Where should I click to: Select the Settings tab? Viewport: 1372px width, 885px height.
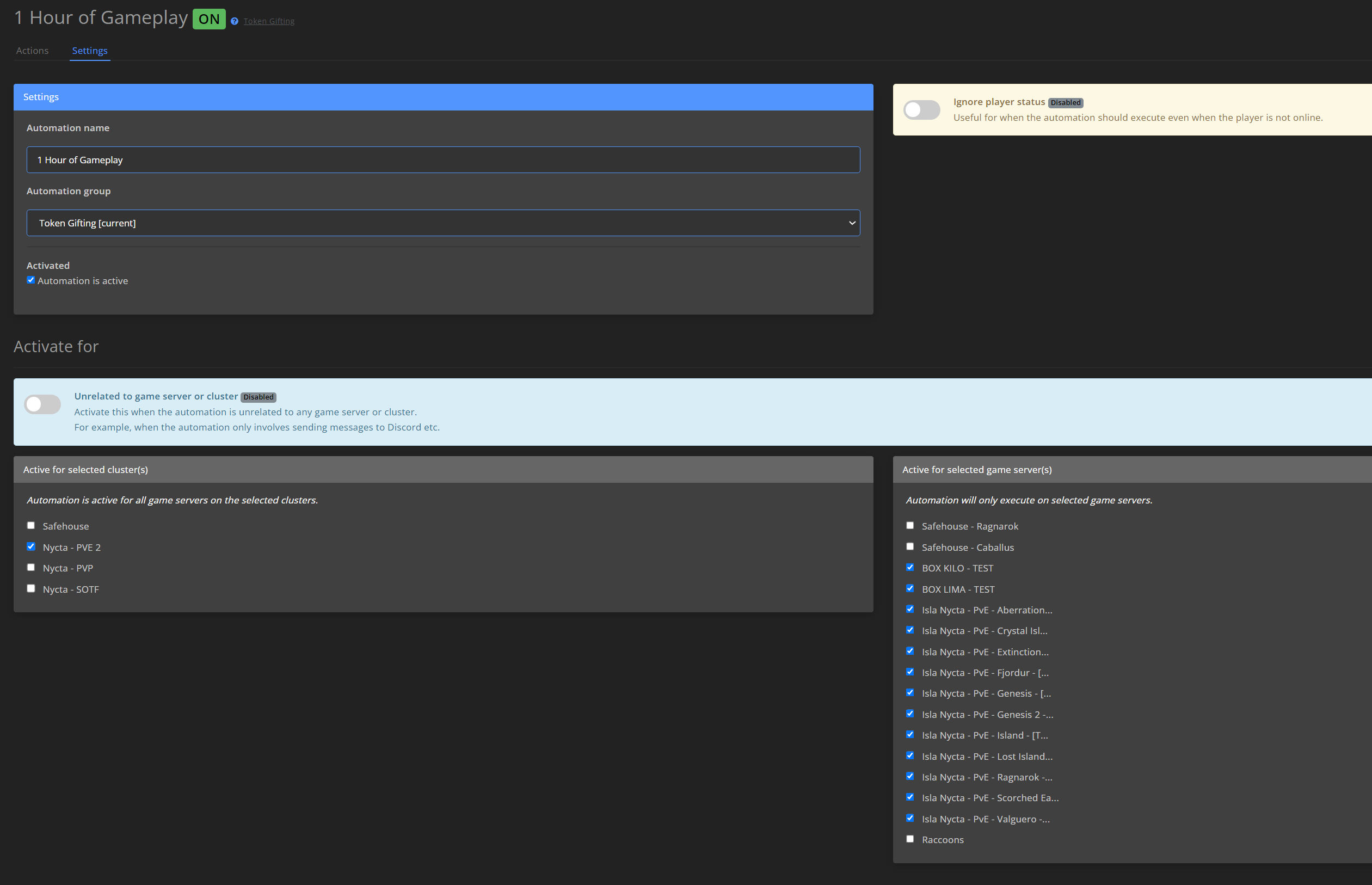(x=90, y=51)
